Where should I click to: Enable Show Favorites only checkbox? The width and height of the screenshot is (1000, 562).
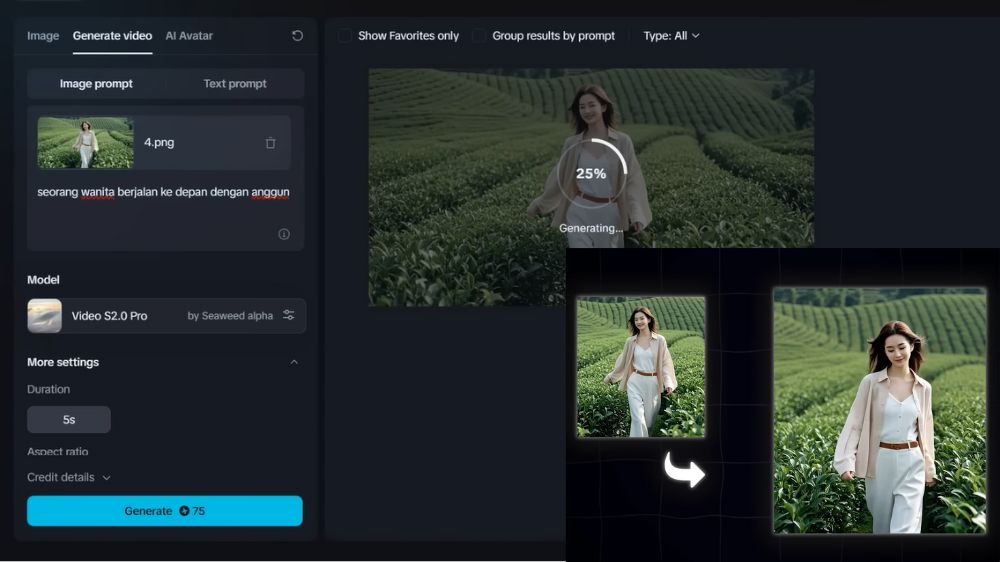point(345,36)
